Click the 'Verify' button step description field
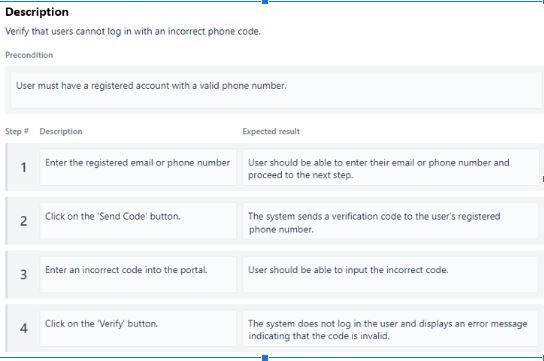Viewport: 544px width, 361px height. point(138,328)
